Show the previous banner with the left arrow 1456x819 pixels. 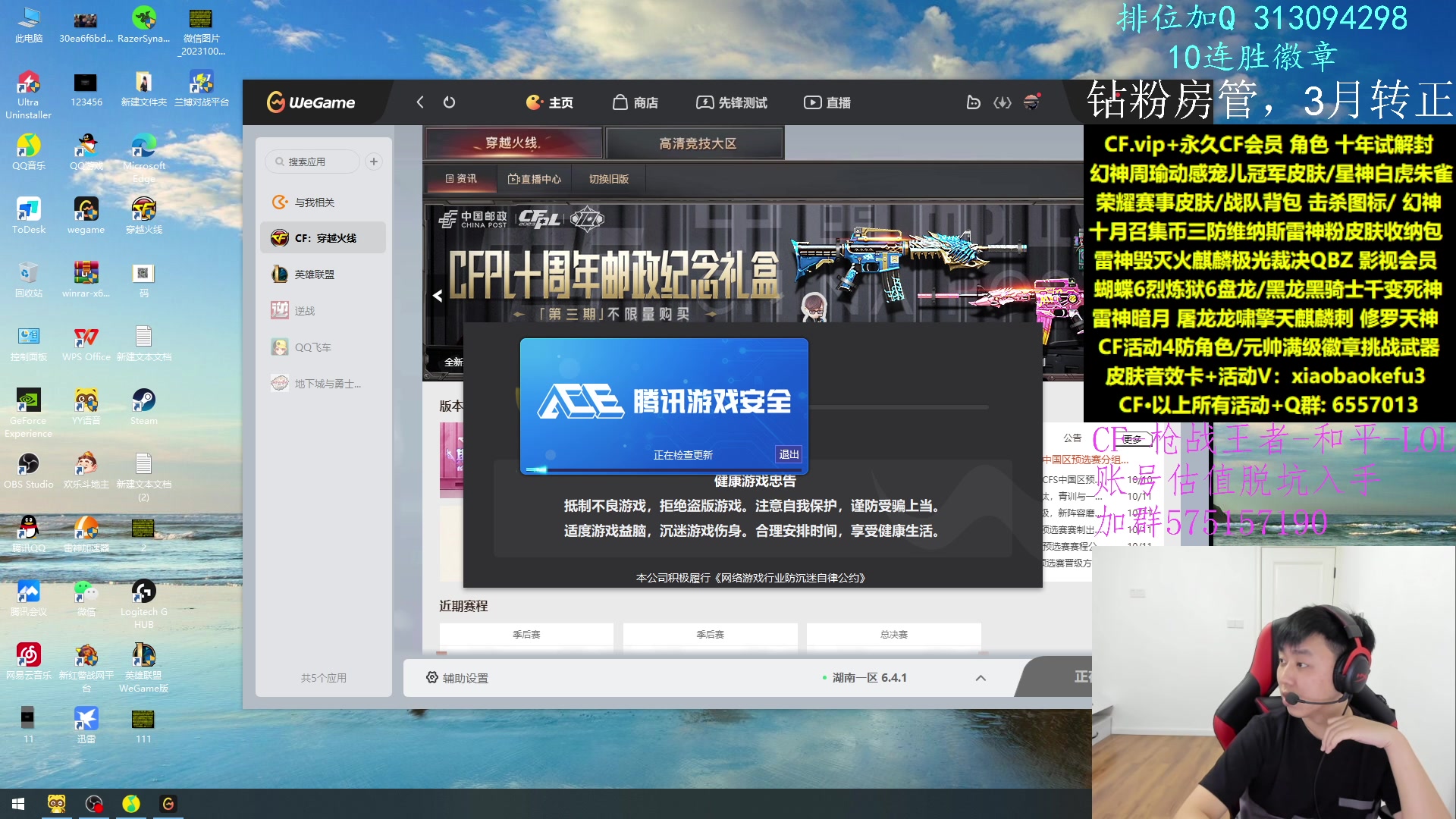438,296
